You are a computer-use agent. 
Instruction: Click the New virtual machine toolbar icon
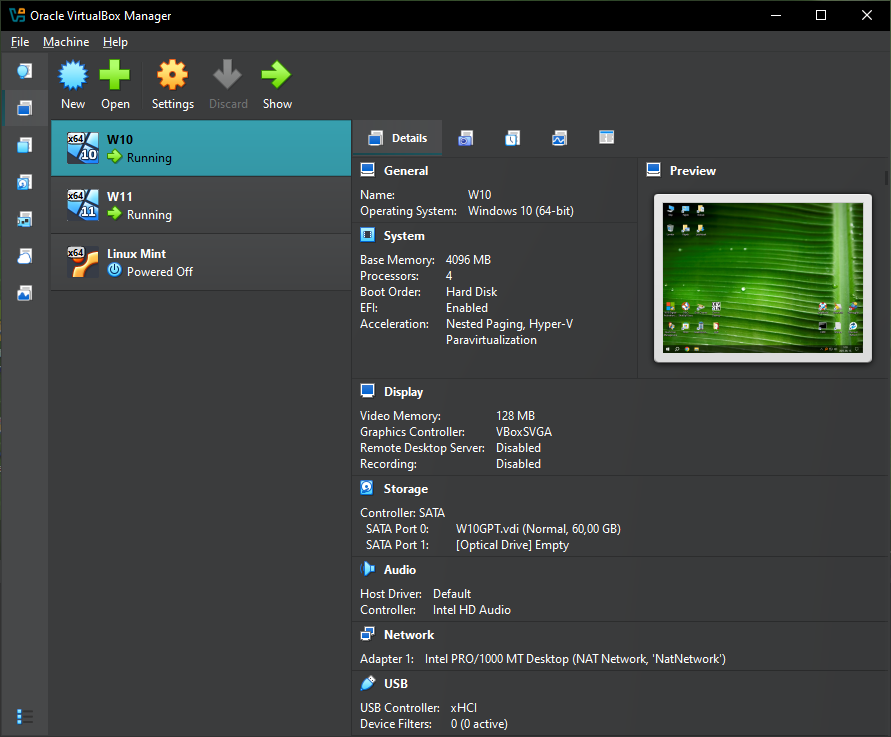pyautogui.click(x=73, y=84)
